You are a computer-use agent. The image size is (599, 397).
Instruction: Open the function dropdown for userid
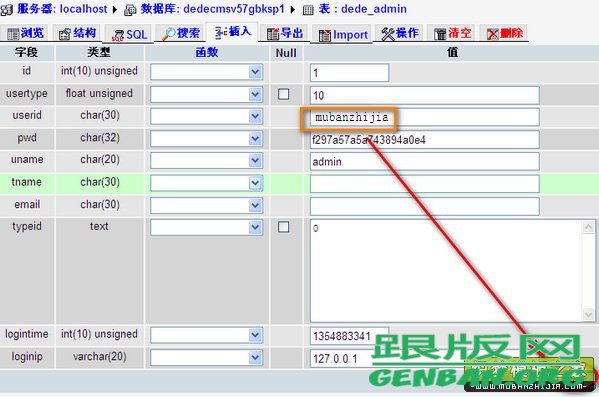207,116
